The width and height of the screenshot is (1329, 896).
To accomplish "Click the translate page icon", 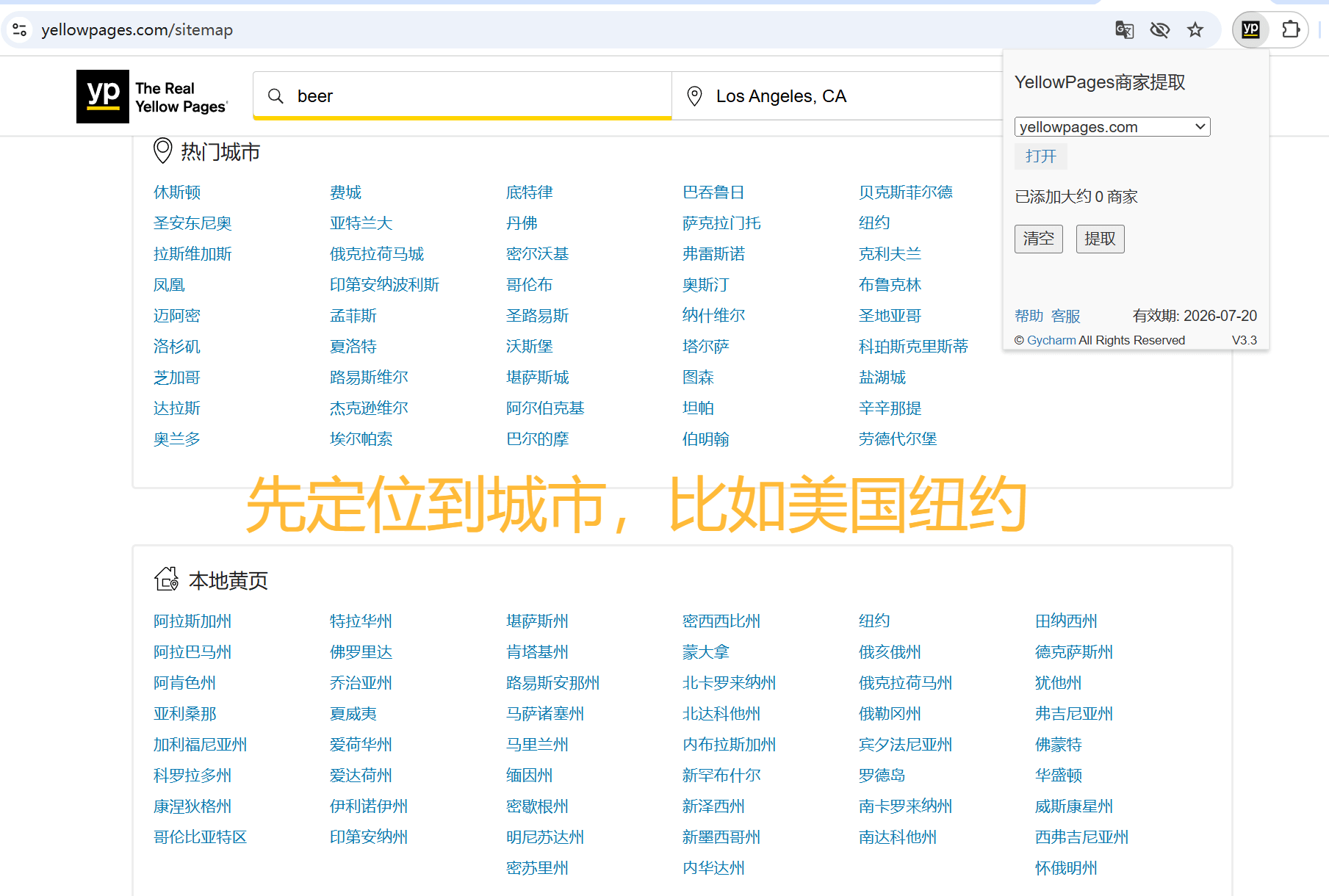I will [x=1124, y=30].
